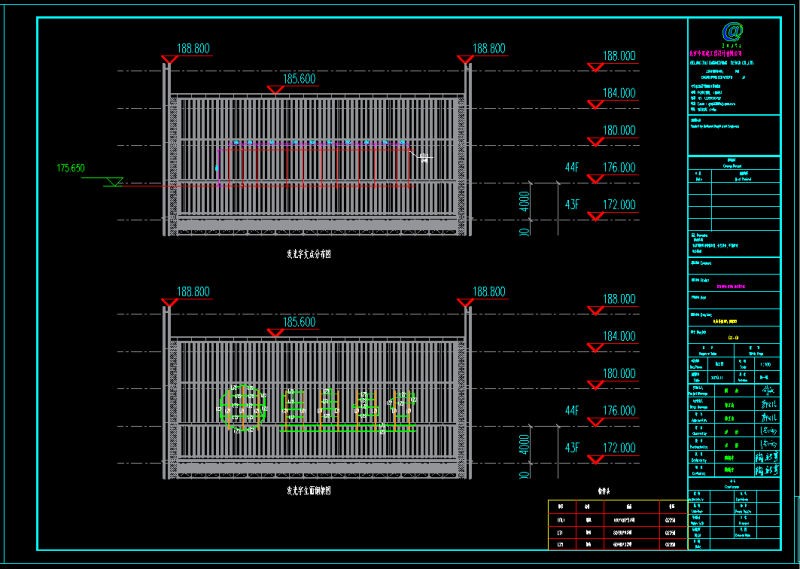Click the 185.600 elevation marker in lower drawing
800x569 pixels.
coord(300,322)
